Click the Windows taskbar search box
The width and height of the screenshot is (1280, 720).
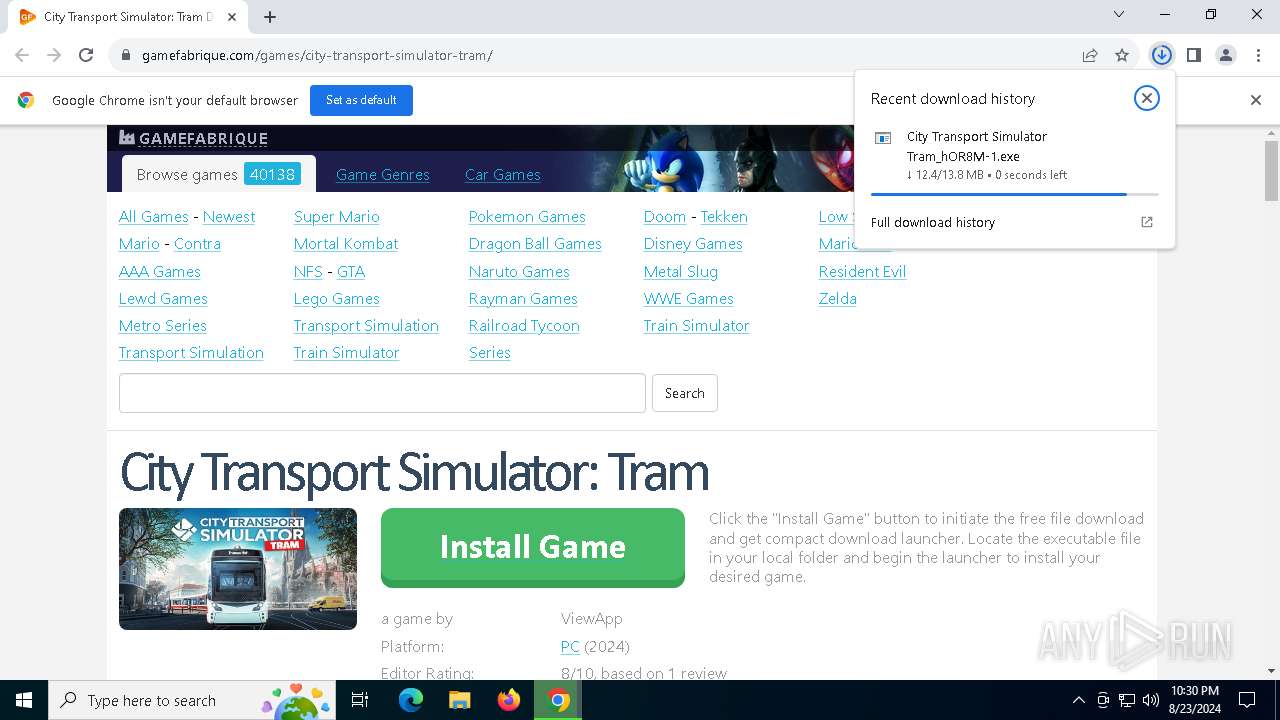coord(194,700)
